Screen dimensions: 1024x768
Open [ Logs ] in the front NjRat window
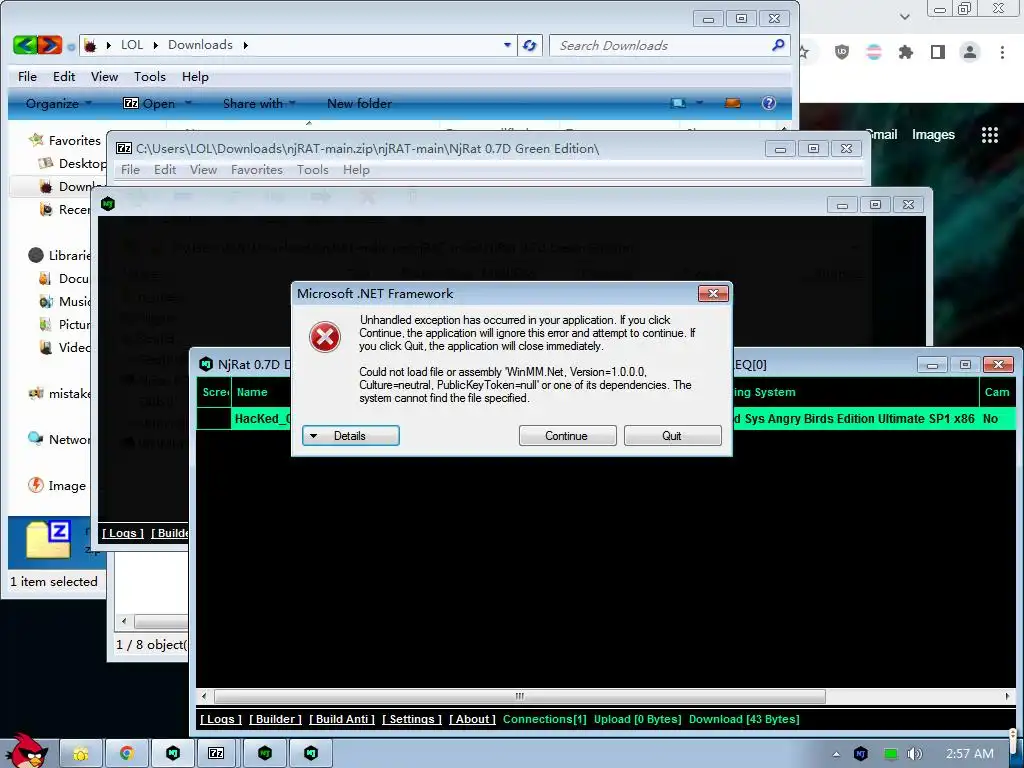coord(221,719)
